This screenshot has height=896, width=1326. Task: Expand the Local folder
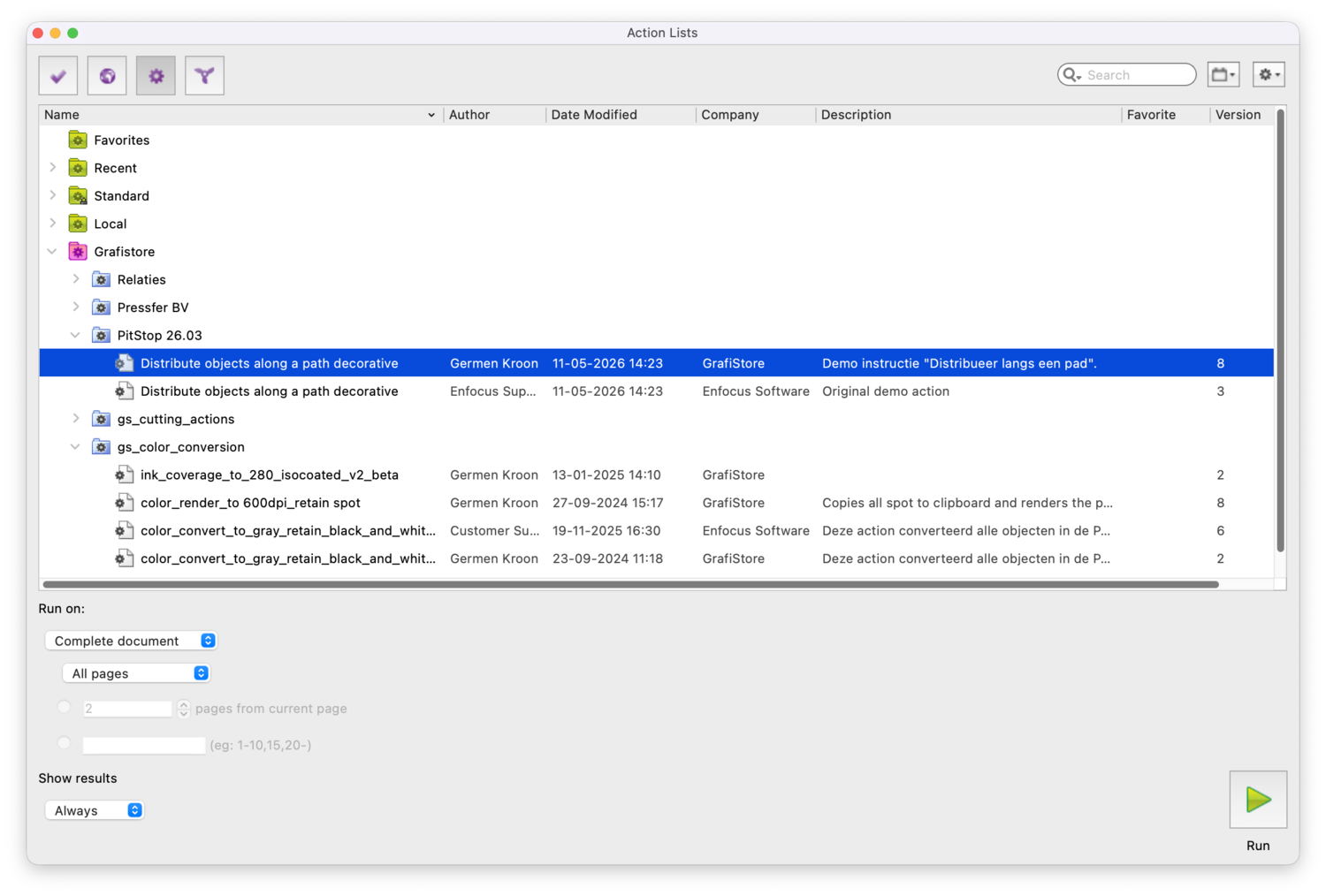[x=53, y=224]
